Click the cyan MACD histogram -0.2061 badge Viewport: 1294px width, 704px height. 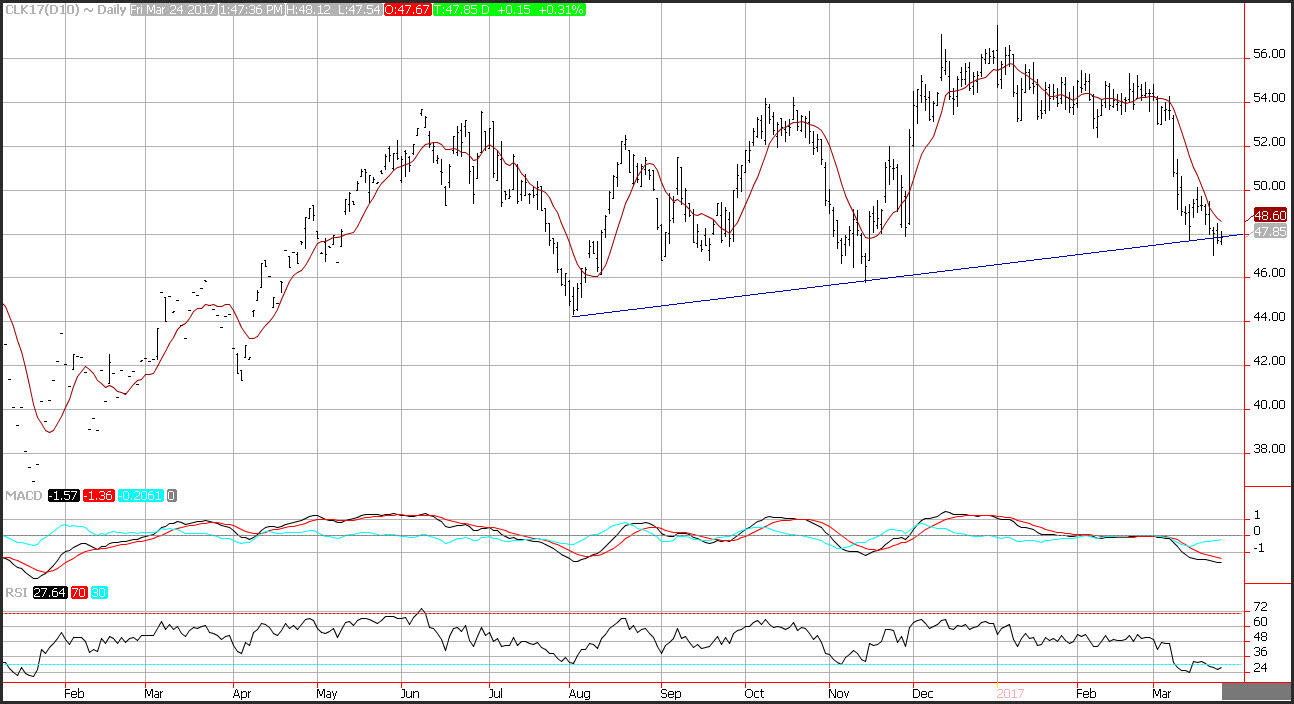(140, 496)
